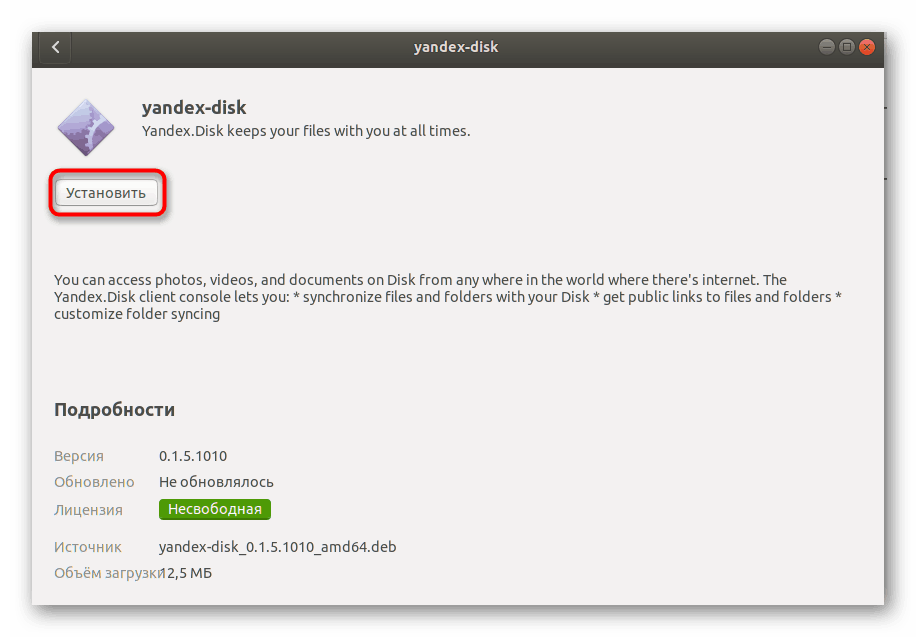Click the yandex-disk window title text

click(456, 47)
